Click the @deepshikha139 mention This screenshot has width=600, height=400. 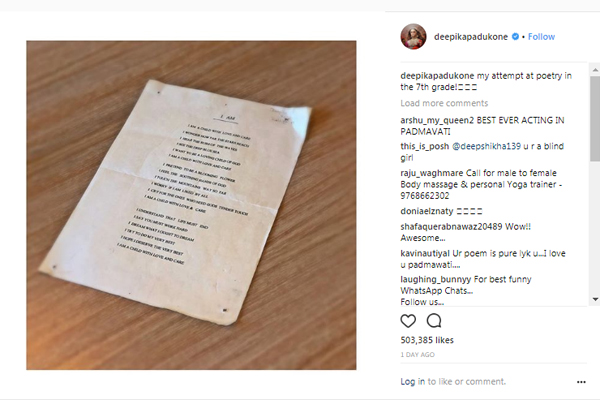point(486,146)
